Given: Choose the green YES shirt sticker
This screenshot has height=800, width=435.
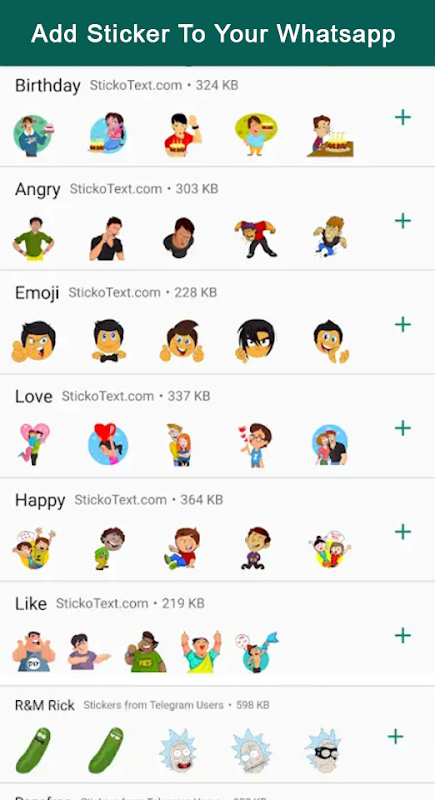Looking at the screenshot, I should [146, 652].
